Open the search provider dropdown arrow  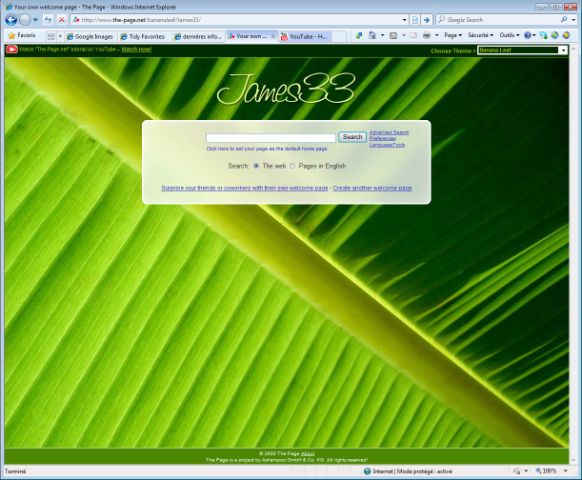coord(573,20)
